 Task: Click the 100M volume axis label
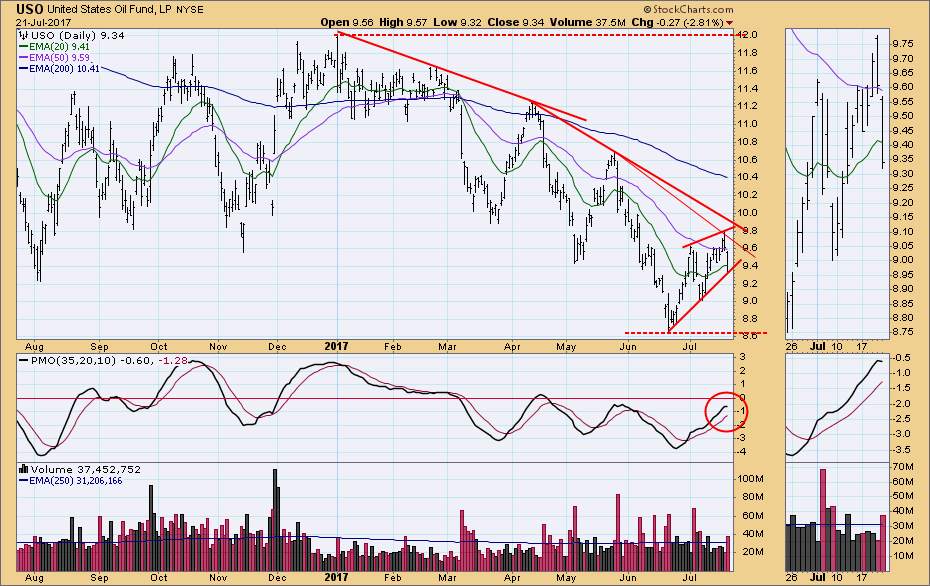point(750,479)
